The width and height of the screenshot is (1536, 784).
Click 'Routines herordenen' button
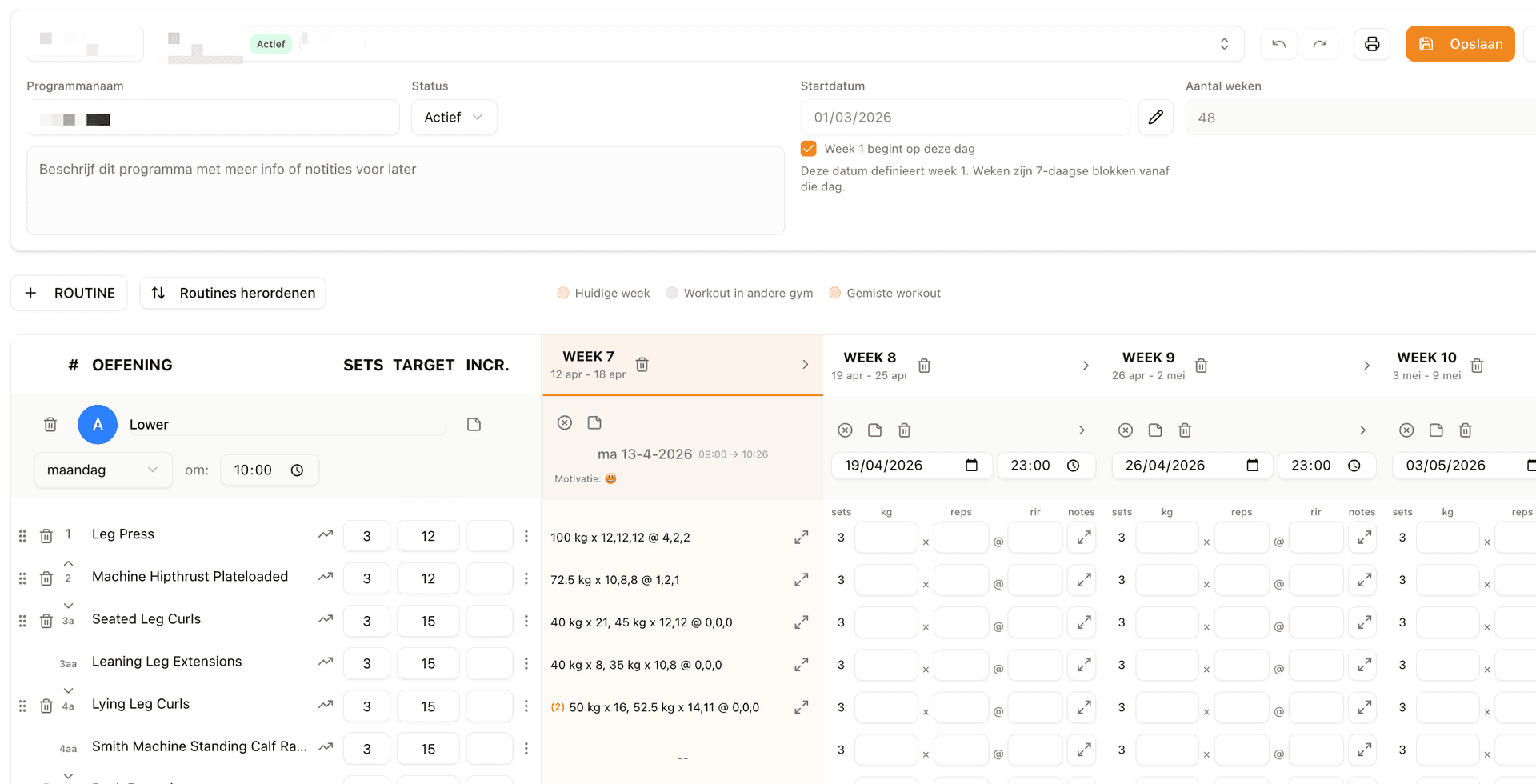pos(233,293)
